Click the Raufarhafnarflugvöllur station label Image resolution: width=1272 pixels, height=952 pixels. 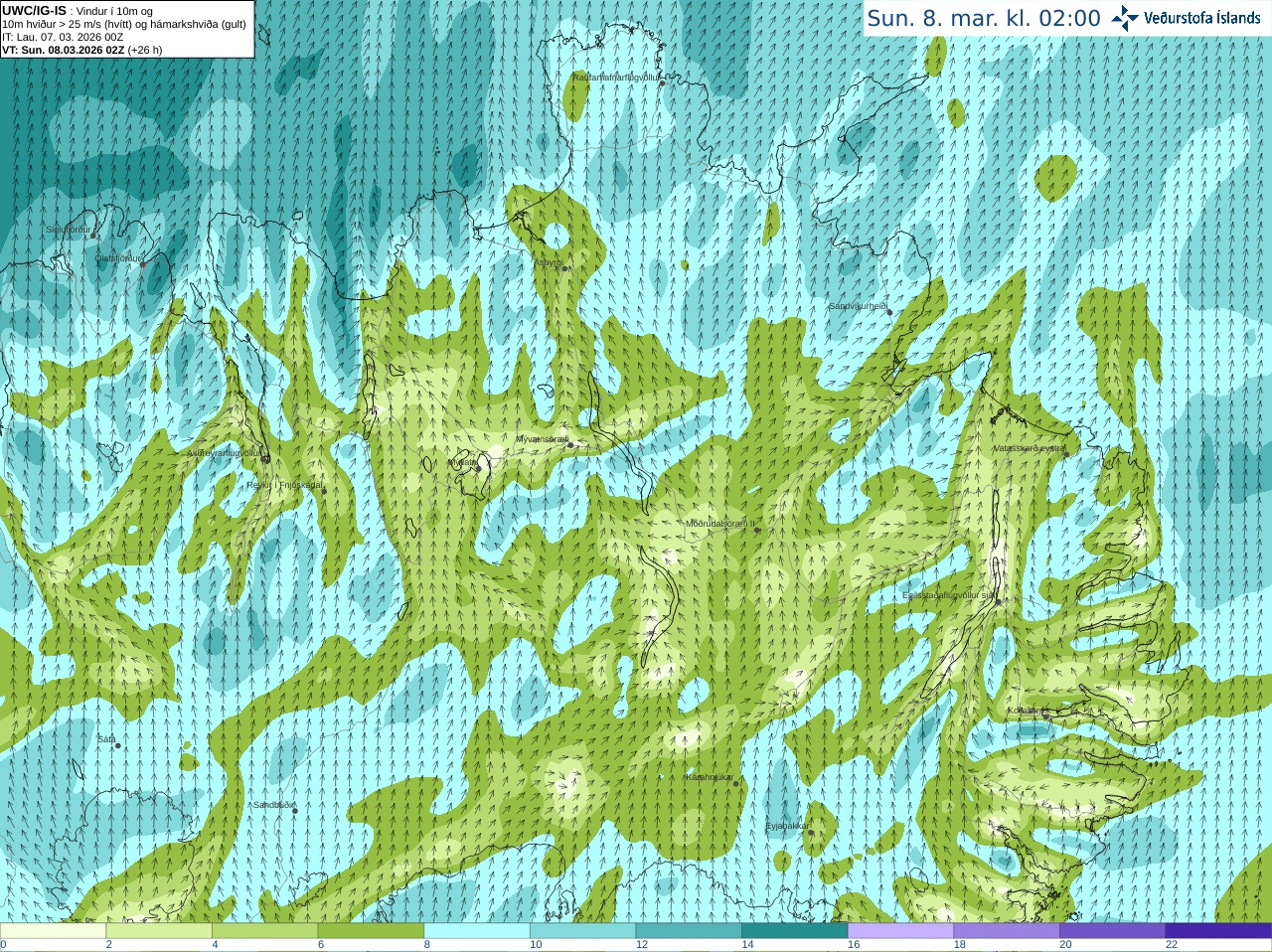click(x=615, y=77)
